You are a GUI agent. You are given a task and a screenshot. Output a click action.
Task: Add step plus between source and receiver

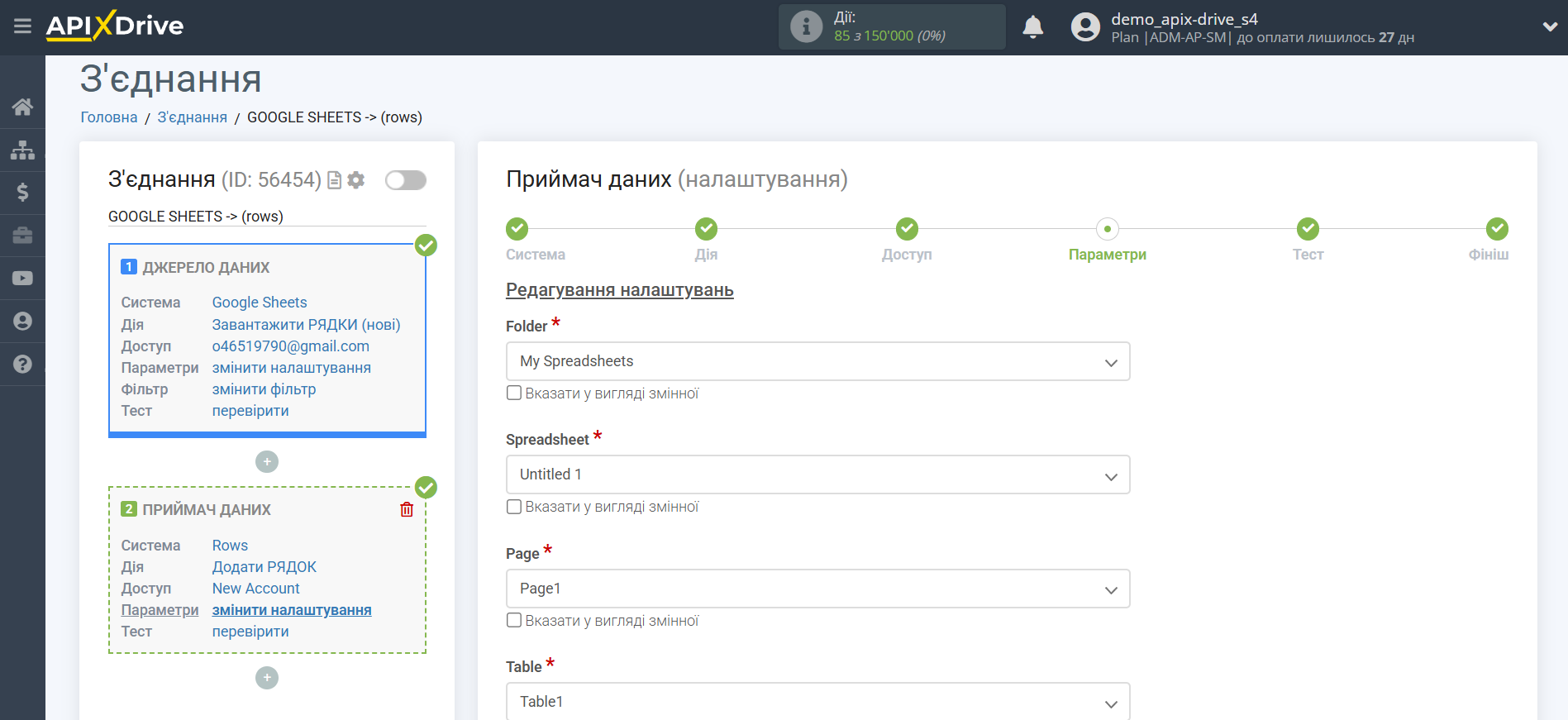point(267,461)
